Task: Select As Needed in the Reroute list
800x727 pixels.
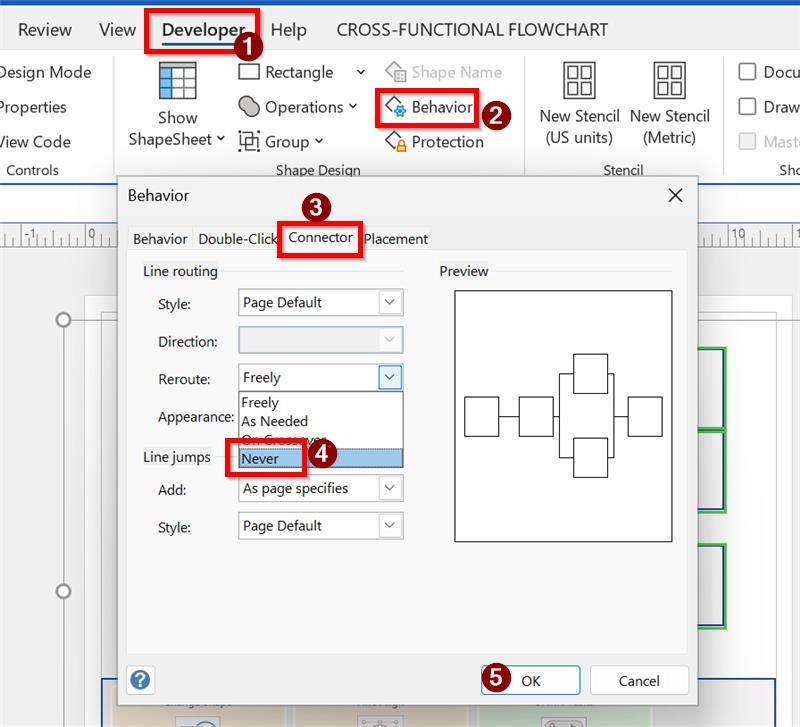Action: click(321, 421)
